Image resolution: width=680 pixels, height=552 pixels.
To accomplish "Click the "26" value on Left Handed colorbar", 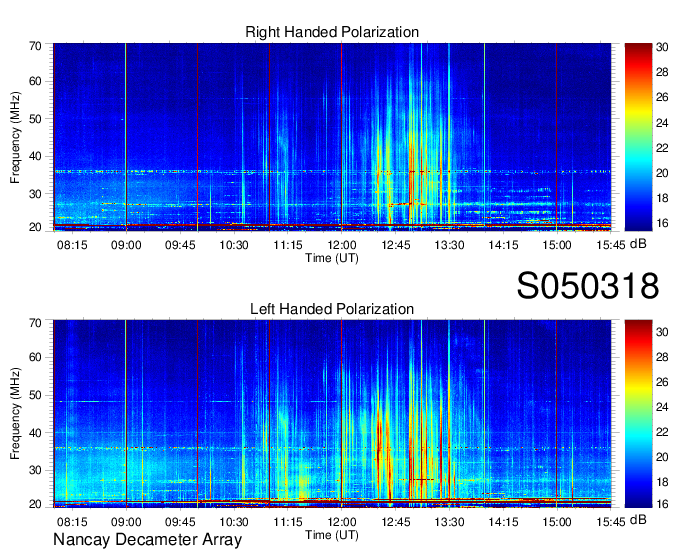I will coord(662,382).
